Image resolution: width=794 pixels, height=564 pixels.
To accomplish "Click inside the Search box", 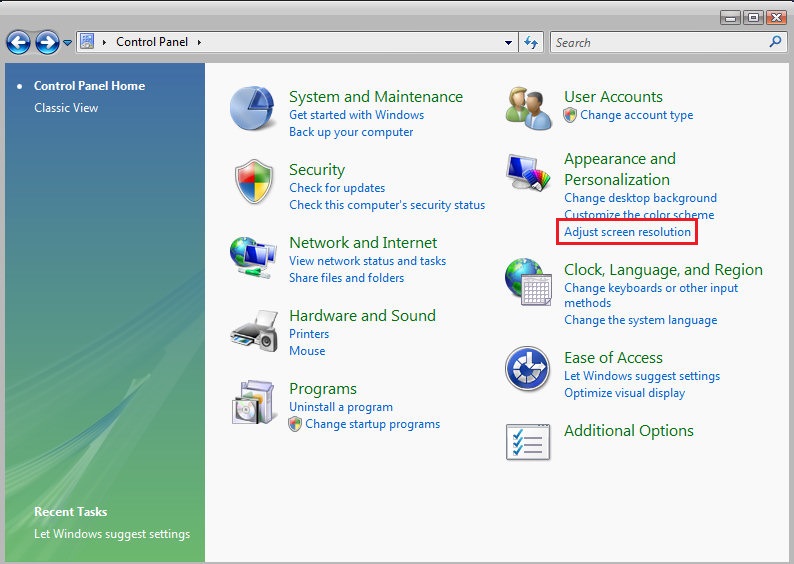I will point(660,43).
